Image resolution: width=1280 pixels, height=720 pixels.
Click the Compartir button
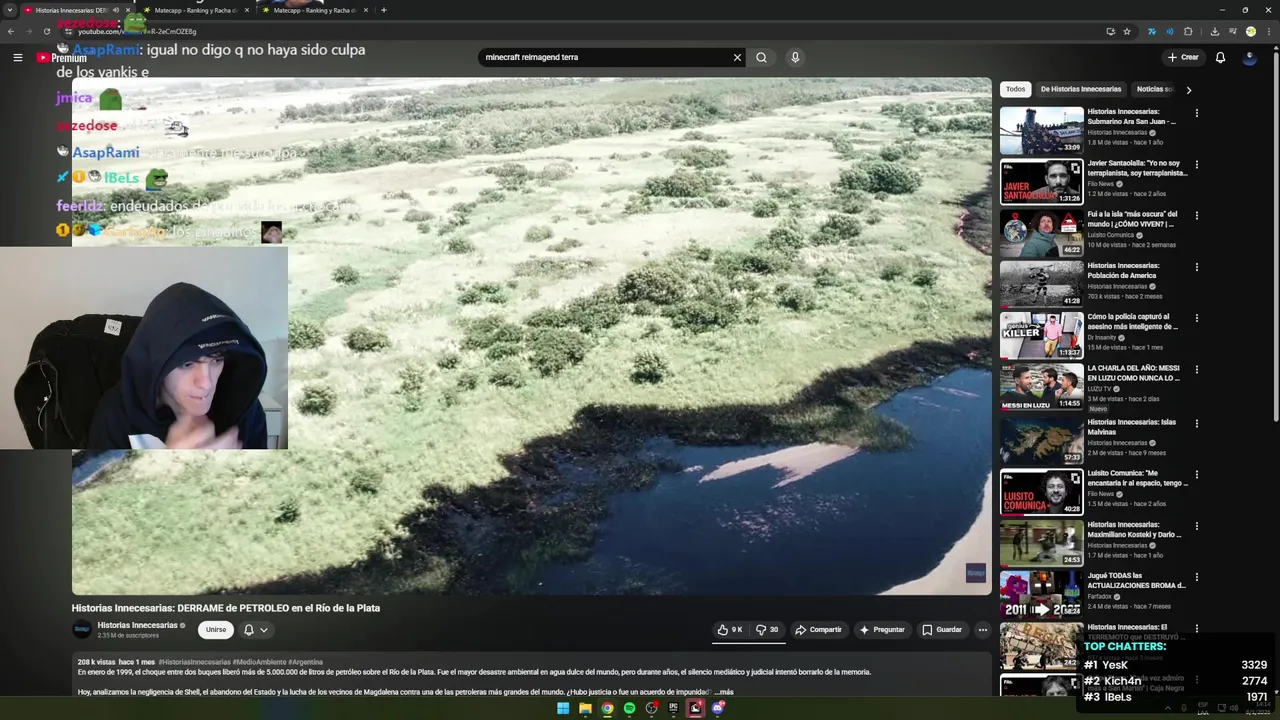pos(818,630)
